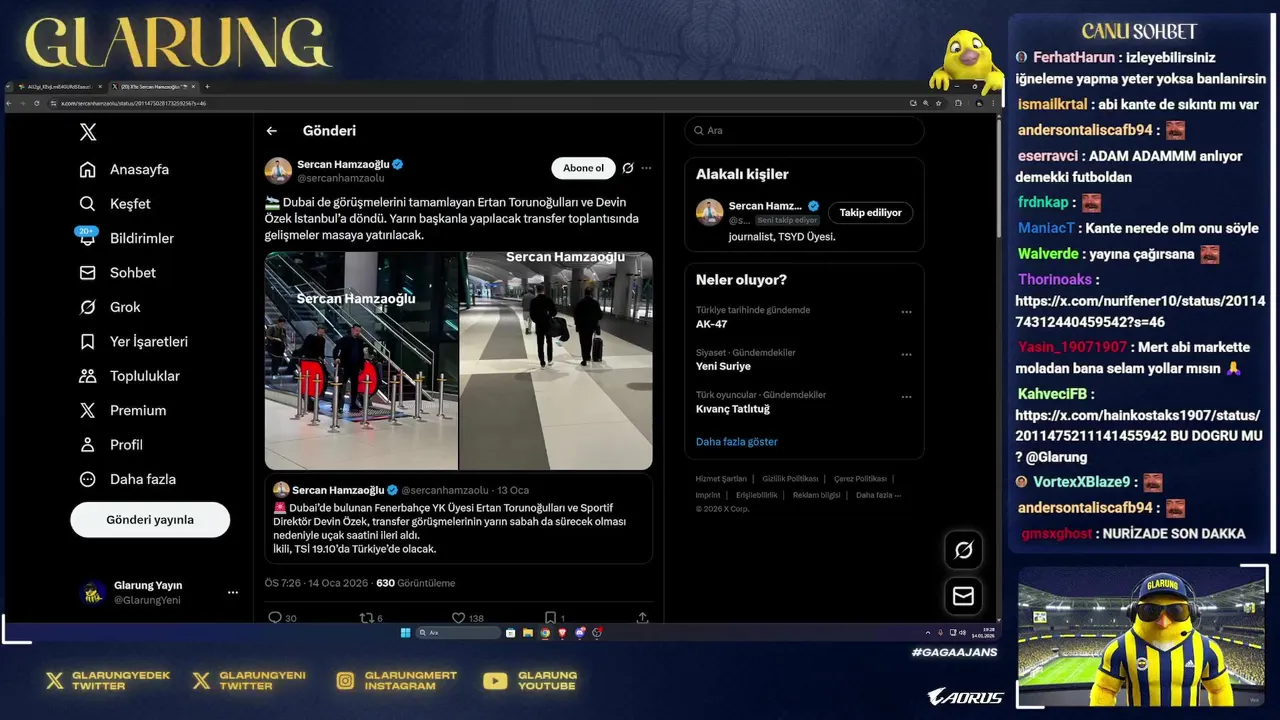Go back with the arrow beside Gönderi
Viewport: 1280px width, 720px height.
271,131
